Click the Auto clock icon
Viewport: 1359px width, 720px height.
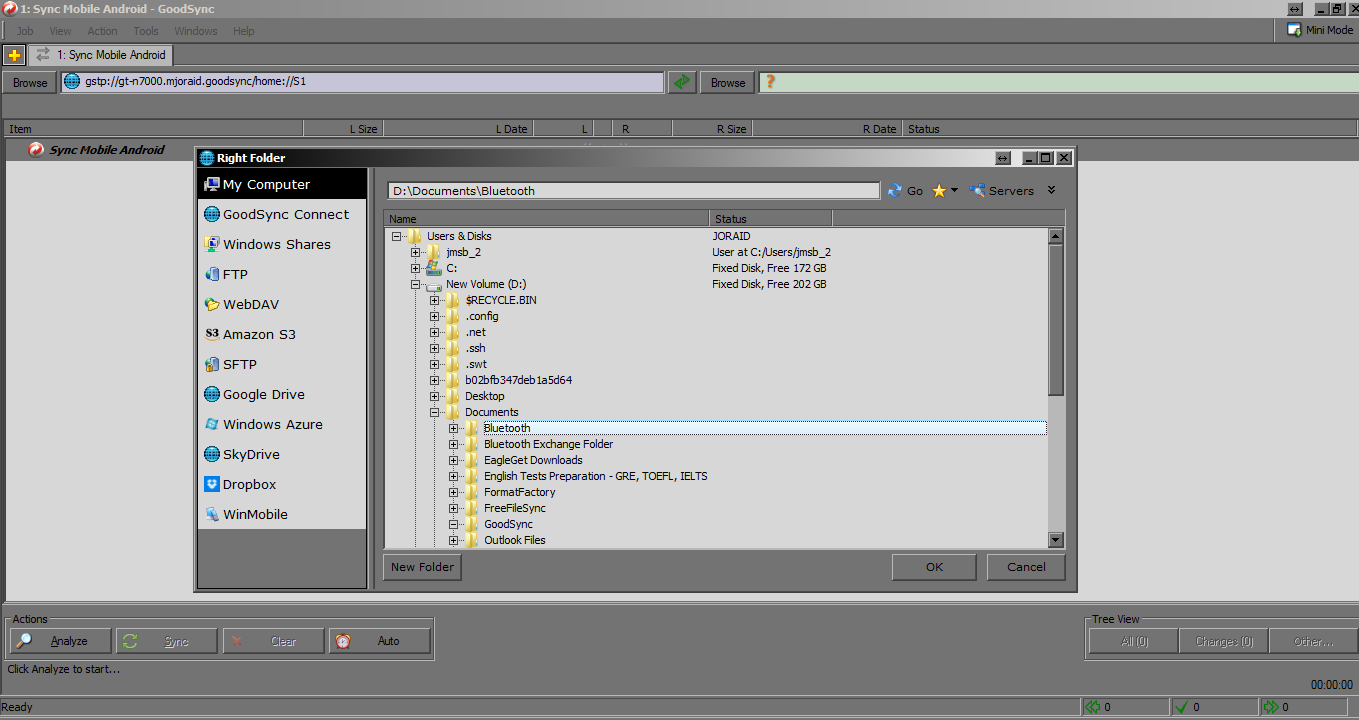pos(343,641)
